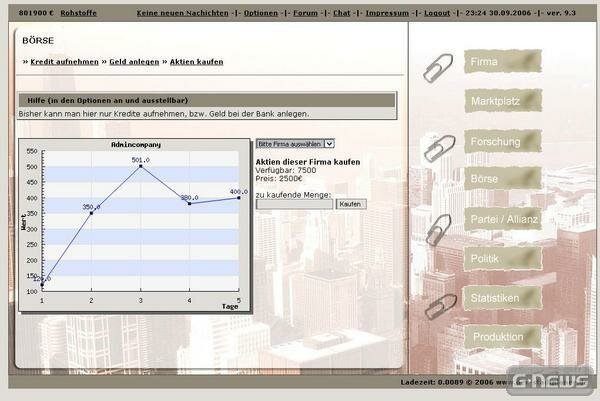Open the Chat link
This screenshot has height=401, width=600.
tap(342, 13)
